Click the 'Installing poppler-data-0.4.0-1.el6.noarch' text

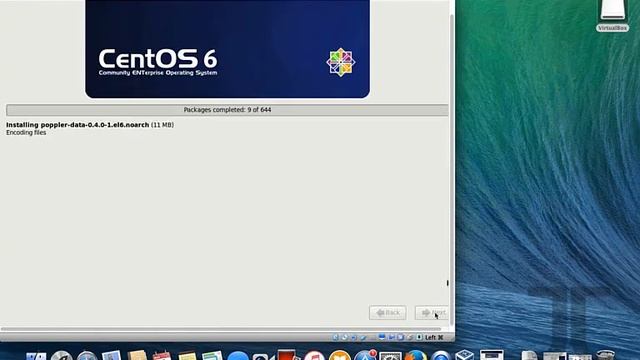[x=78, y=125]
